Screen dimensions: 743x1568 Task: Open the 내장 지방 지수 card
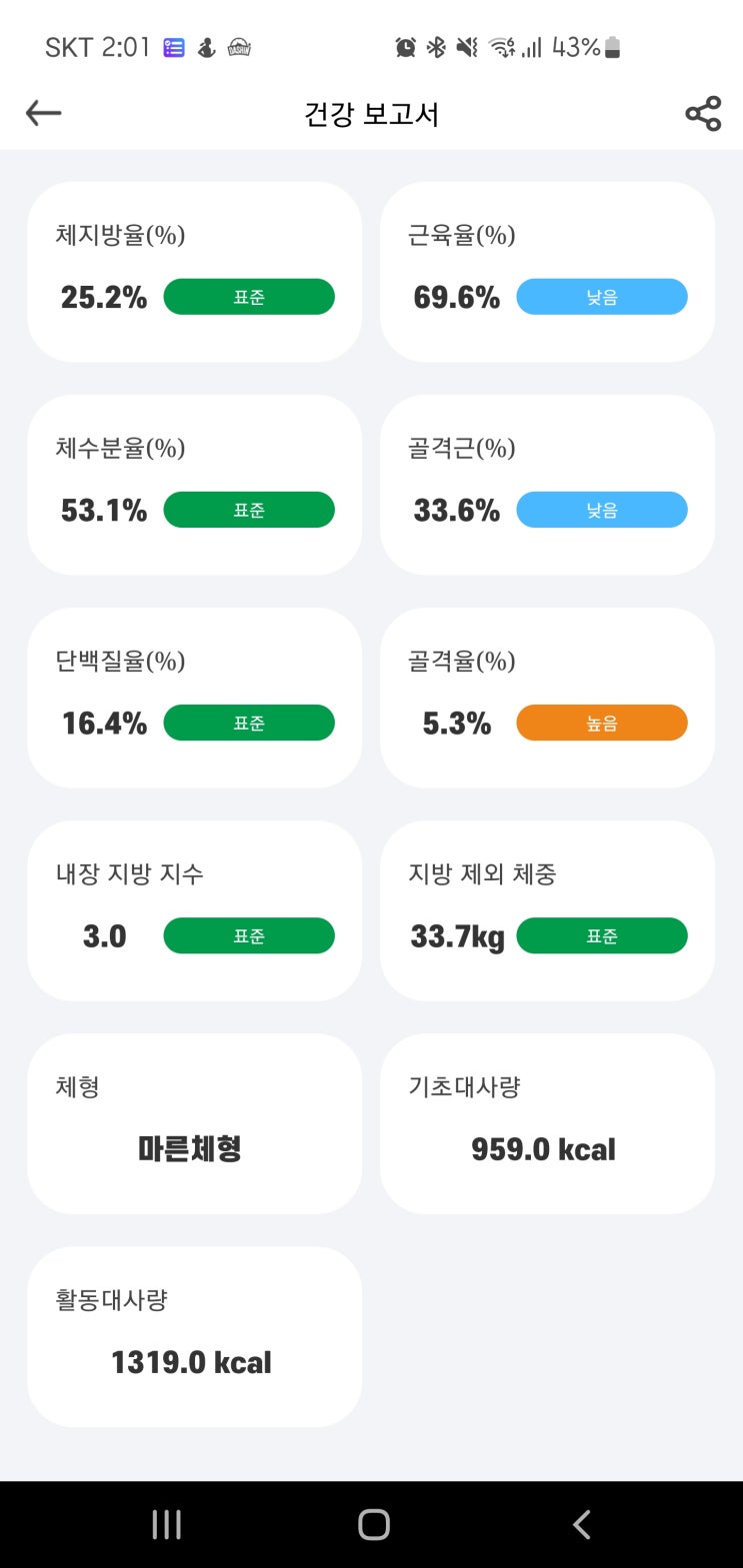(194, 909)
